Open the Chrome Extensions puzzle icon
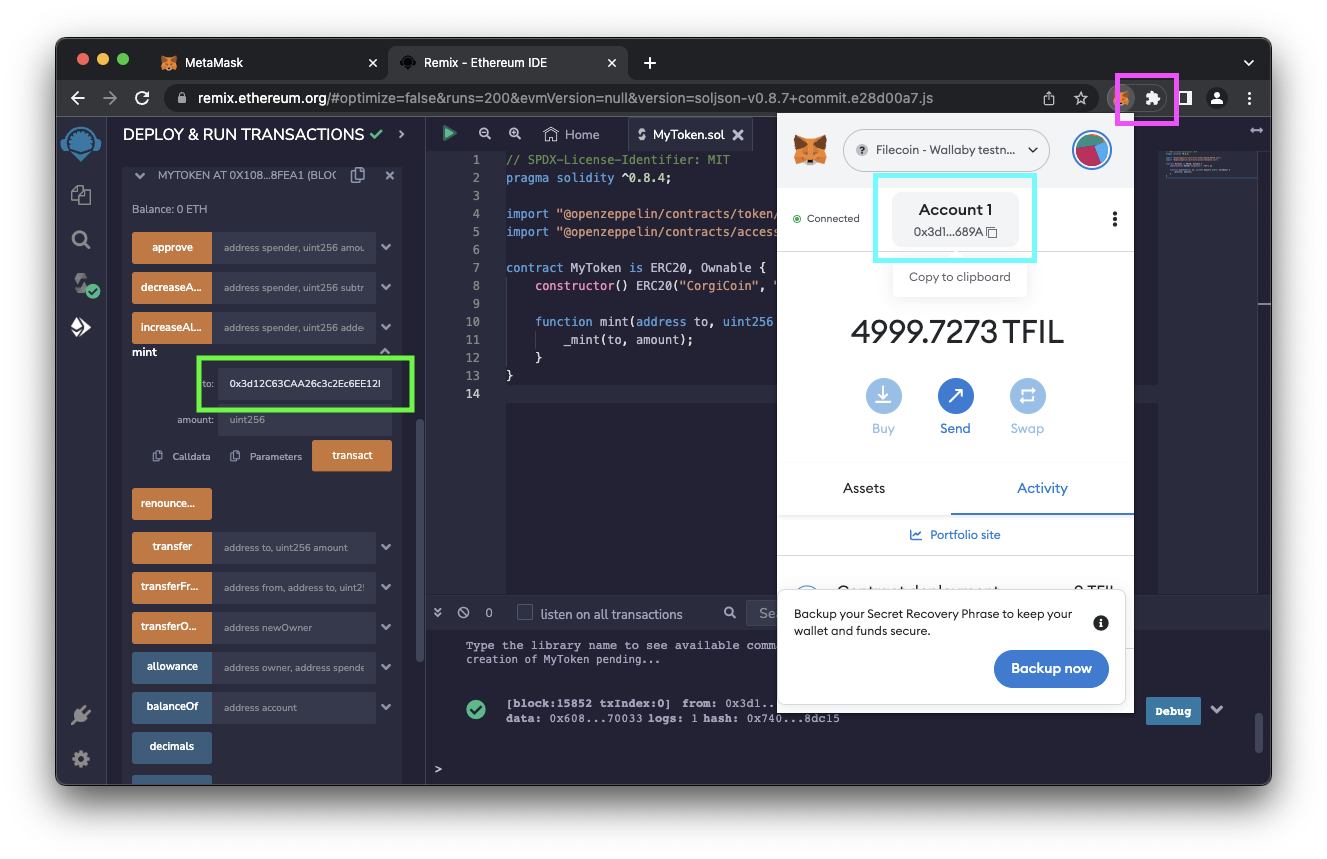Screen dimensions: 1327x859 [x=1152, y=98]
